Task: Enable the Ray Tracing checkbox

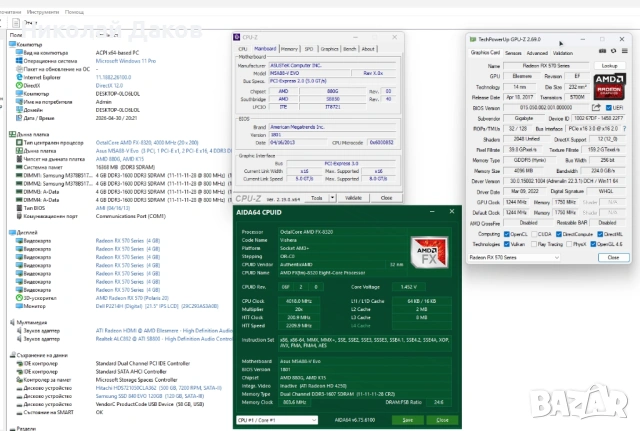Action: (x=534, y=244)
